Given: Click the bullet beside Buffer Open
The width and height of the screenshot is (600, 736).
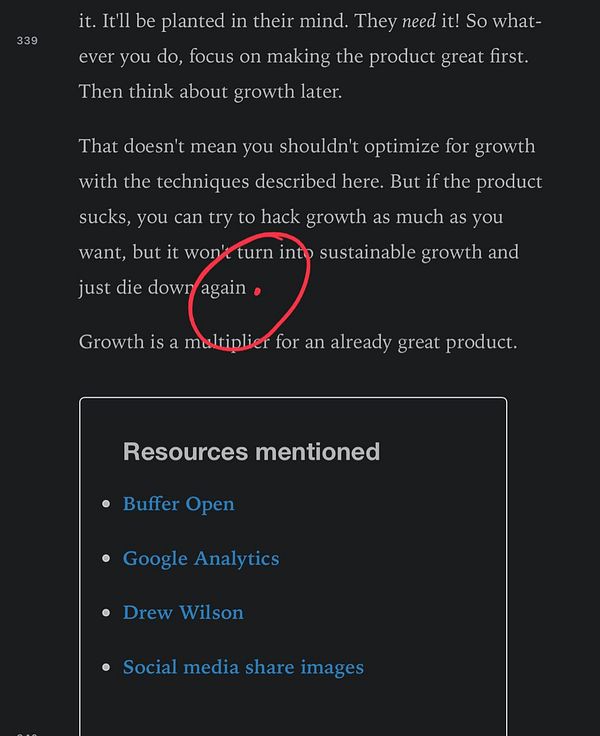Looking at the screenshot, I should [106, 504].
